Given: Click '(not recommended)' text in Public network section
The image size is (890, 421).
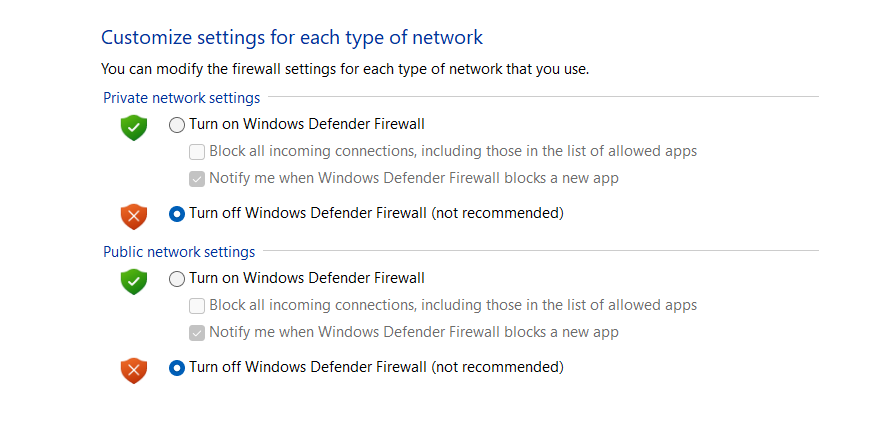Looking at the screenshot, I should [x=497, y=367].
